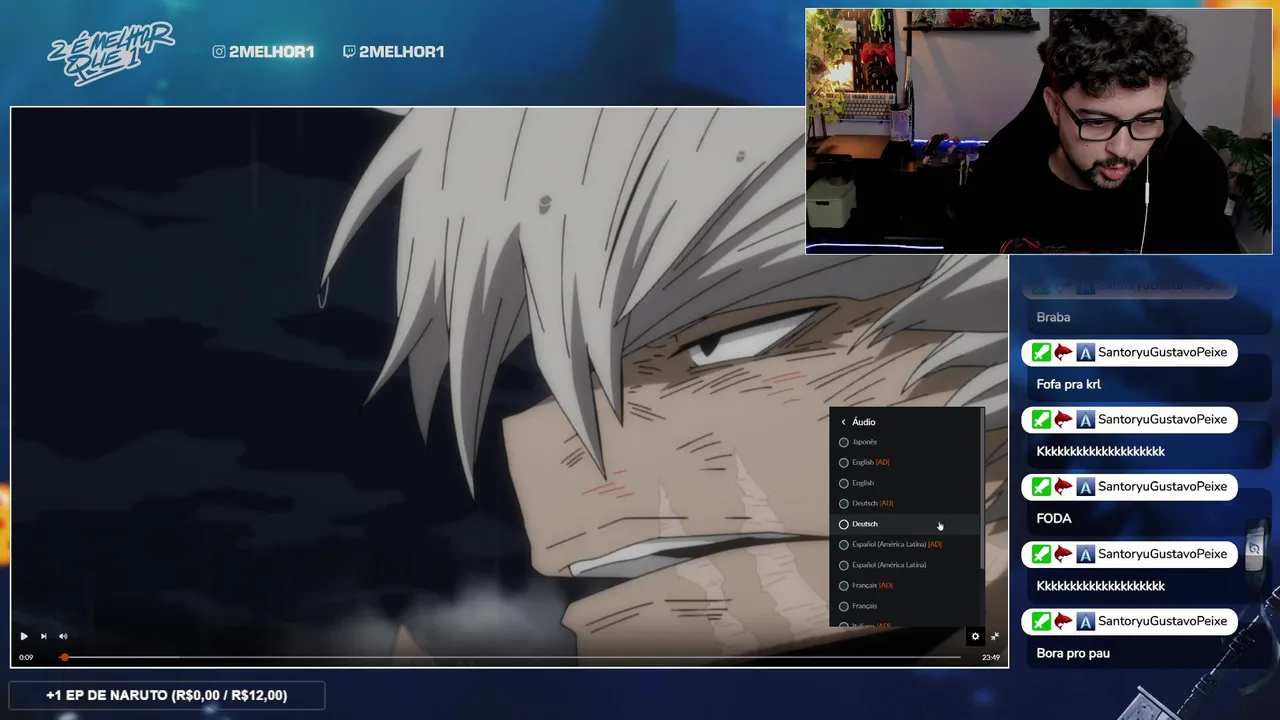Screen dimensions: 1280x720
Task: Go back from the Áudio menu
Action: click(843, 422)
